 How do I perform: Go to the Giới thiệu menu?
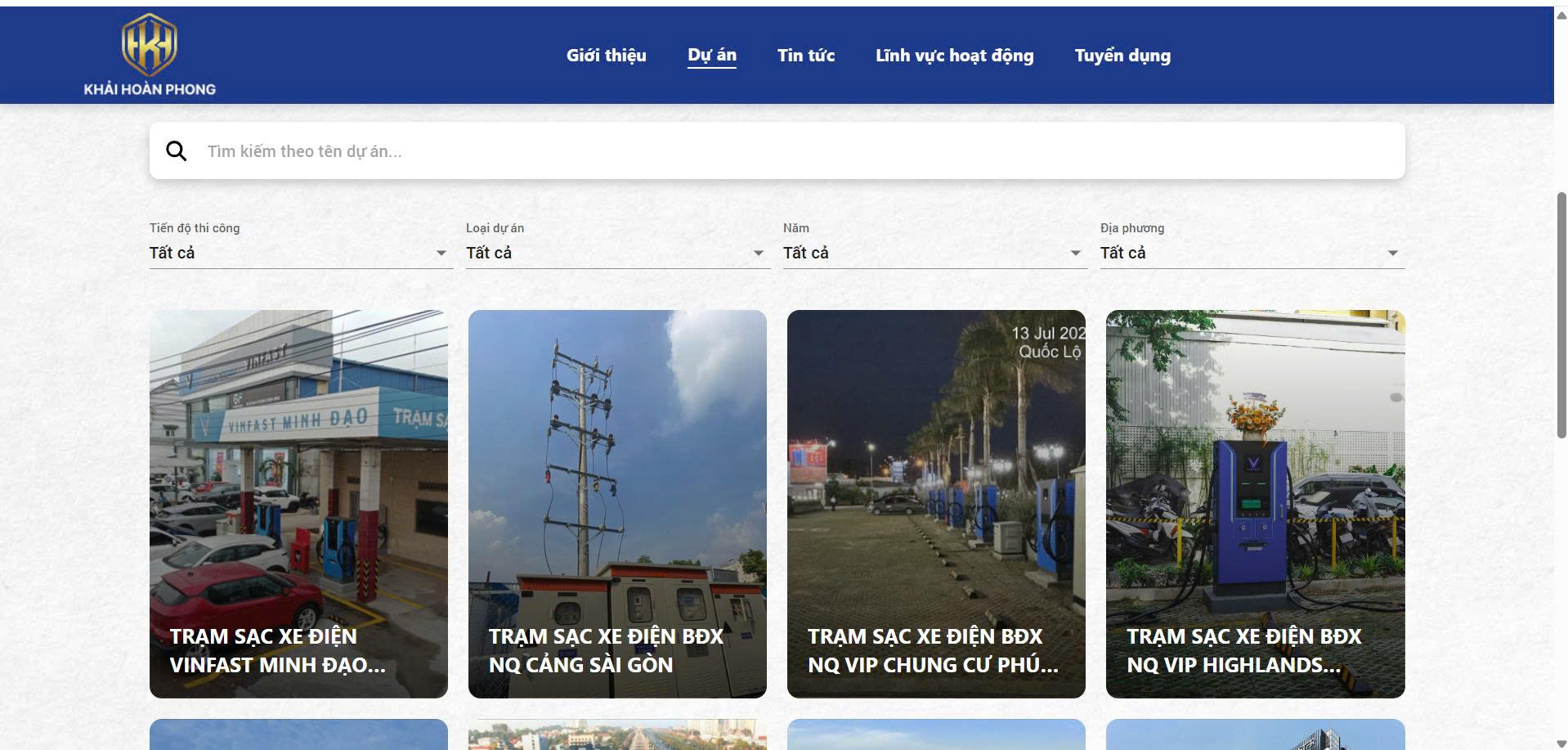[x=607, y=56]
